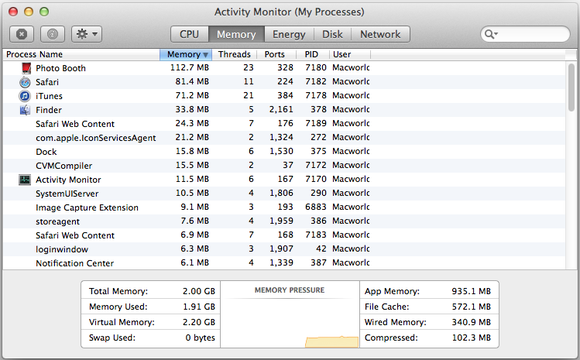This screenshot has height=360, width=580.
Task: Select the Photo Booth app icon
Action: [x=26, y=68]
